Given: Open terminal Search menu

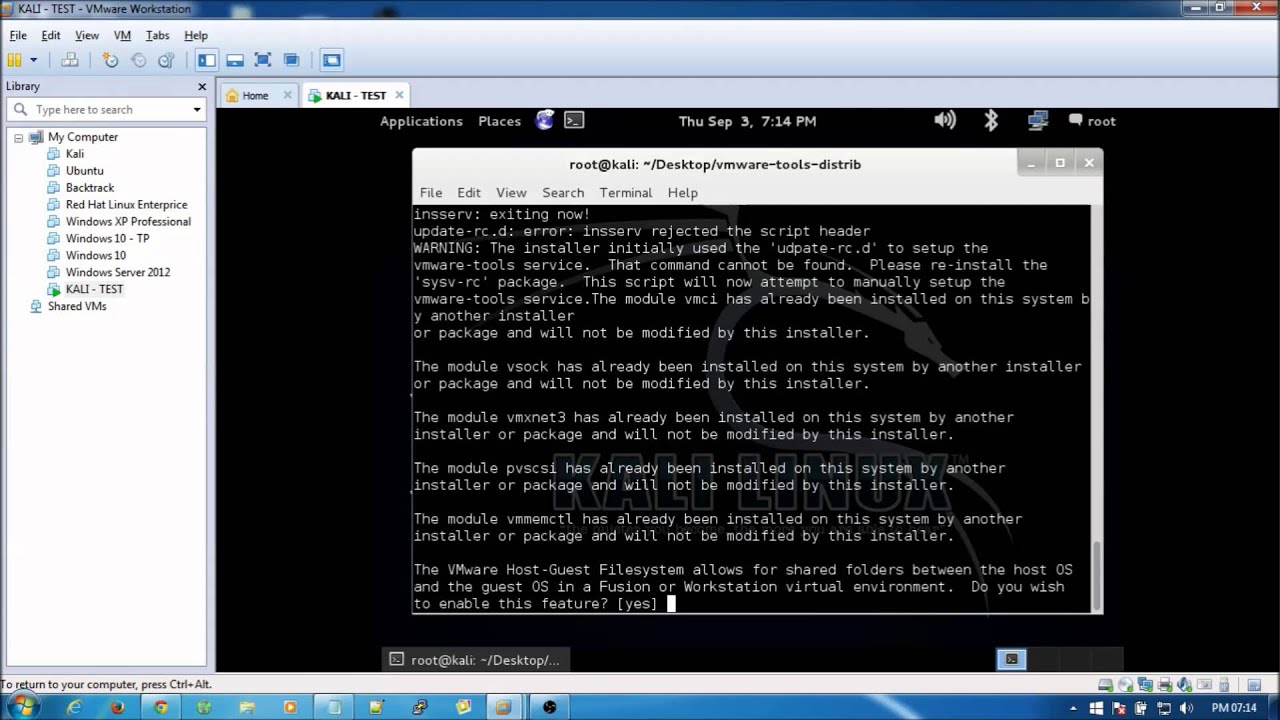Looking at the screenshot, I should pyautogui.click(x=563, y=193).
